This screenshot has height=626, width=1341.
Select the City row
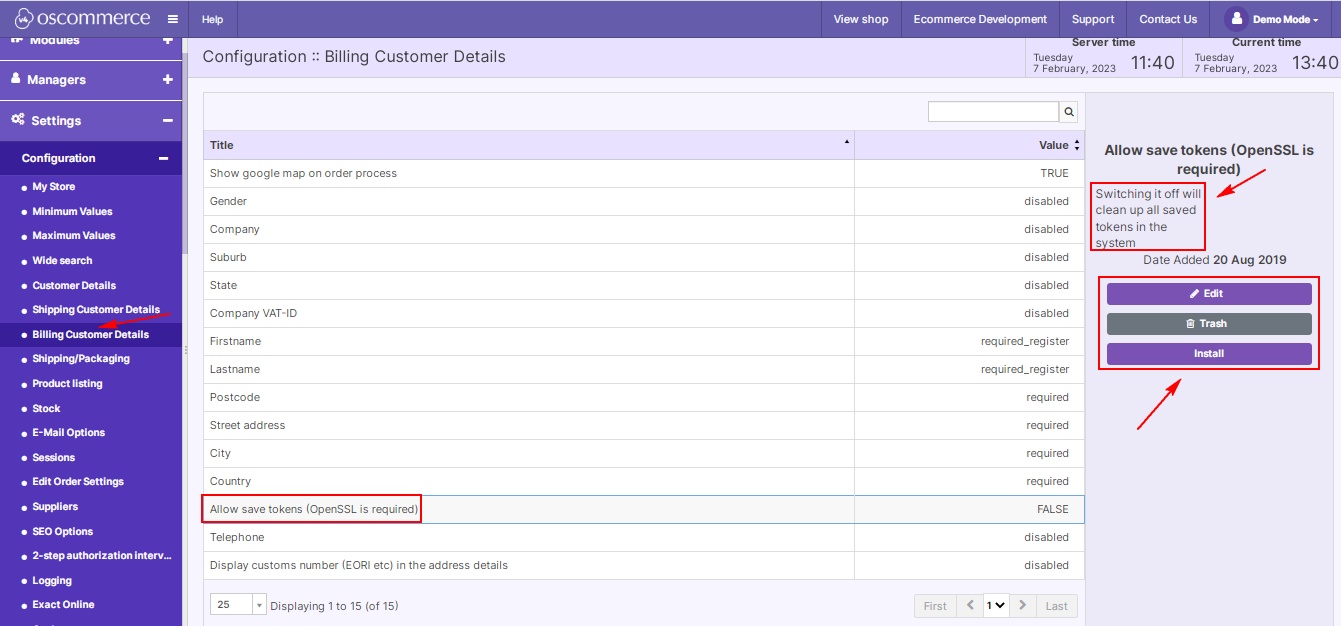tap(644, 454)
